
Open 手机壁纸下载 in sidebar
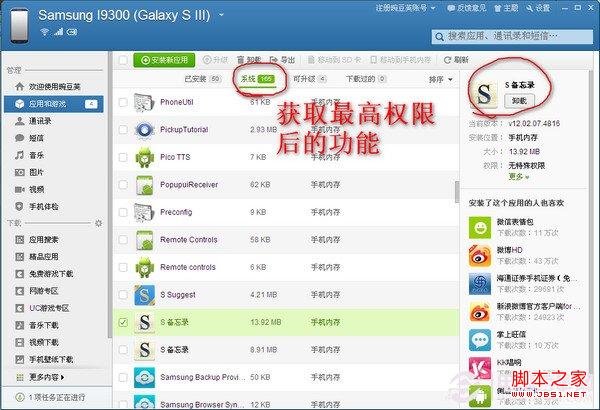(x=54, y=359)
